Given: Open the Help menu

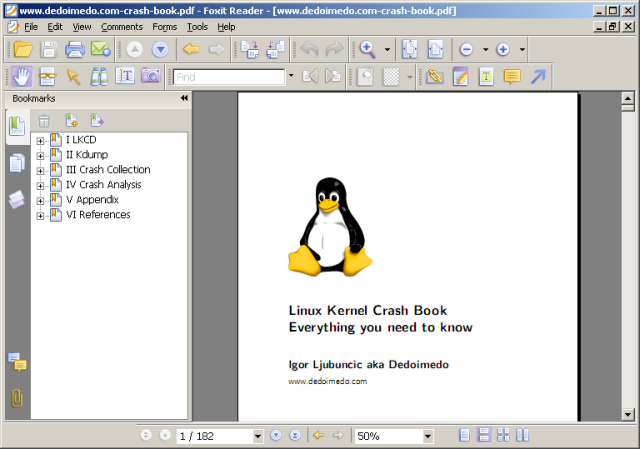Looking at the screenshot, I should [x=226, y=27].
